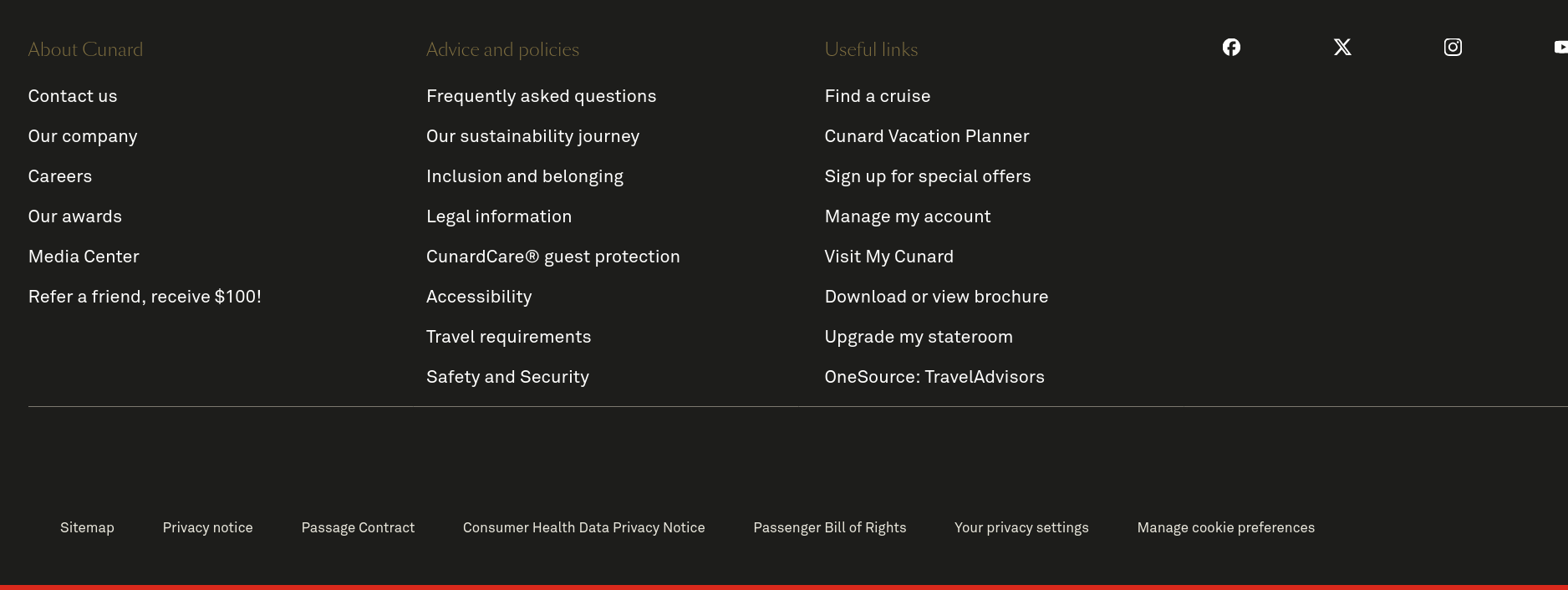Click Sign up for special offers

pyautogui.click(x=927, y=176)
